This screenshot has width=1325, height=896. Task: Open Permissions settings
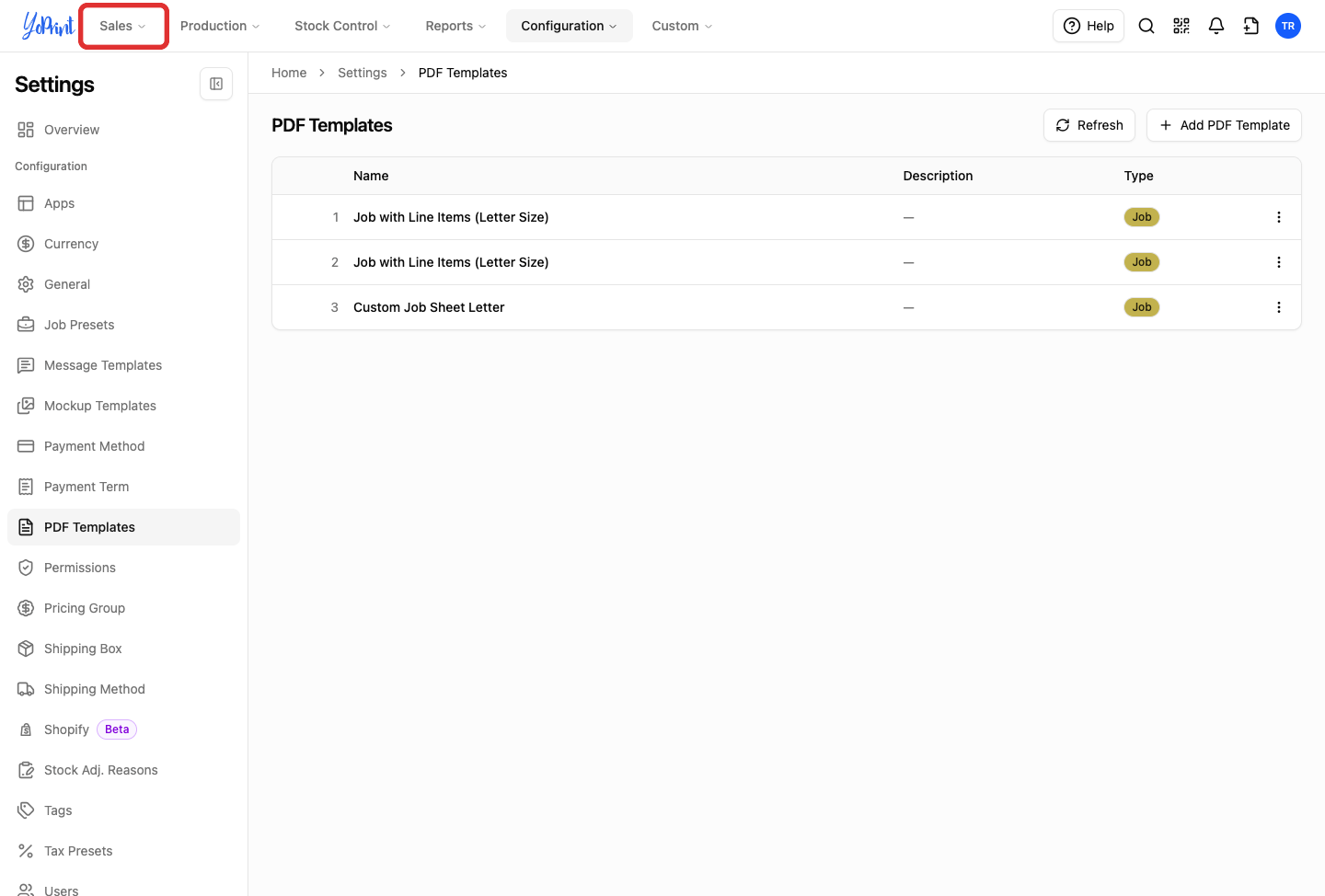coord(123,568)
